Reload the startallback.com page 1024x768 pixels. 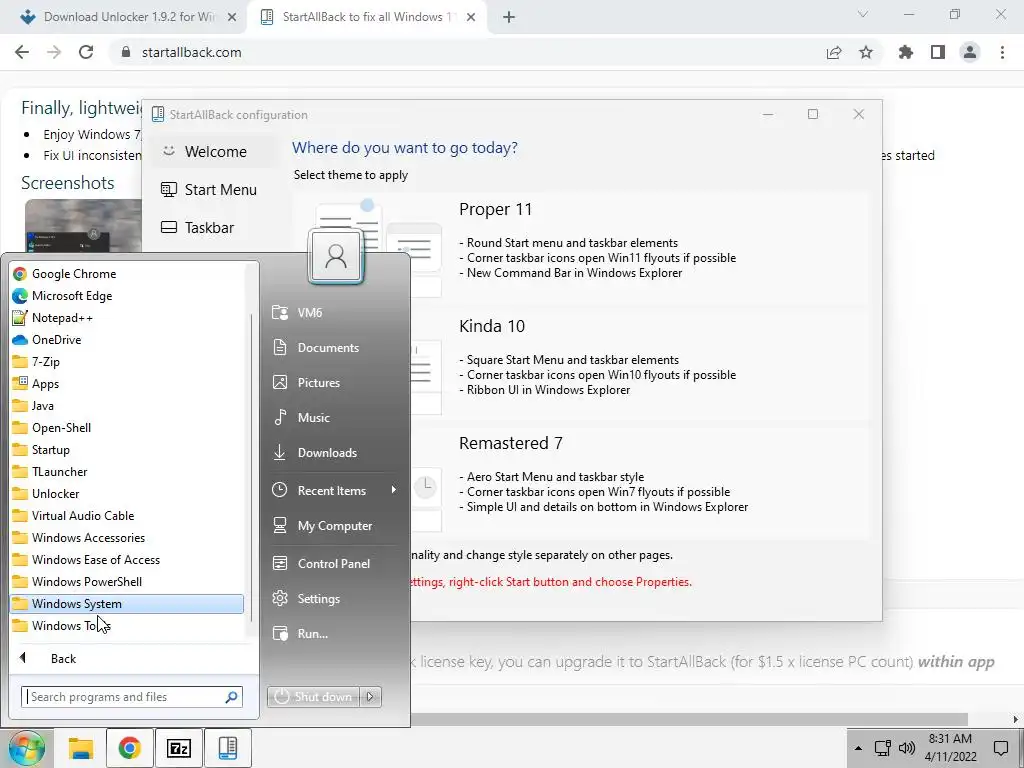tap(86, 52)
